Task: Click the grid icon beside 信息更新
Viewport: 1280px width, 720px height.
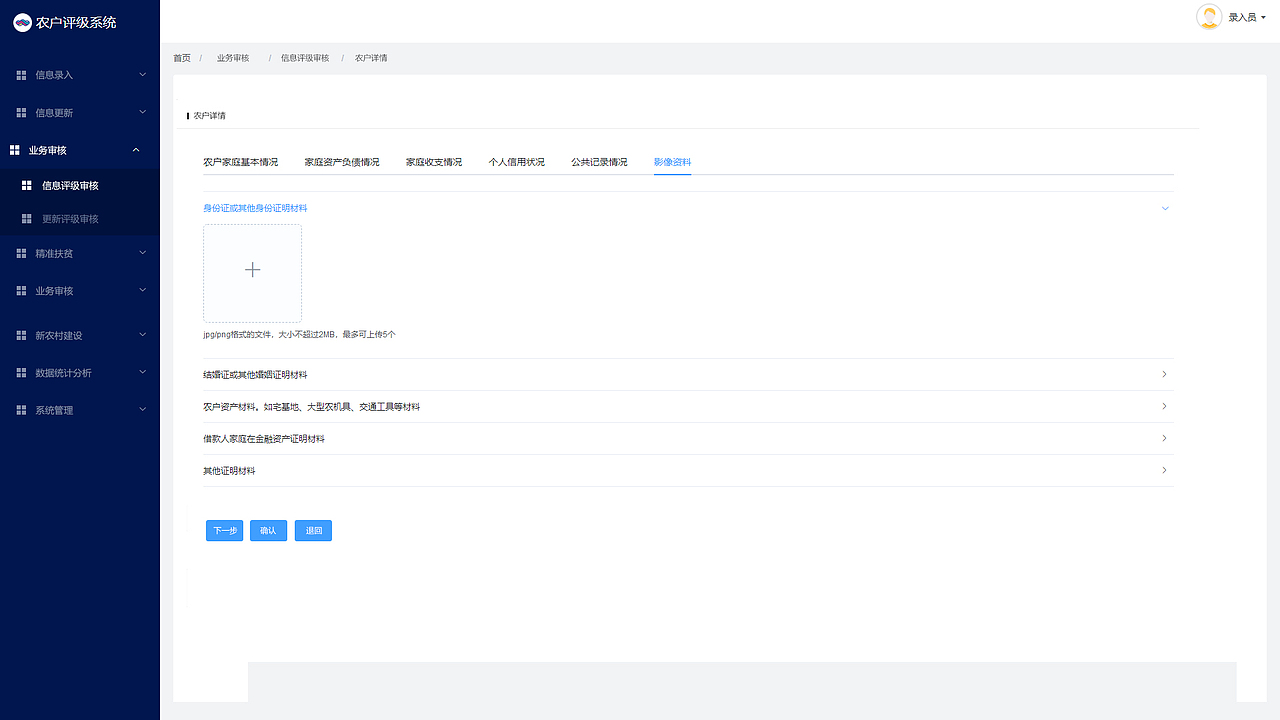Action: 21,113
